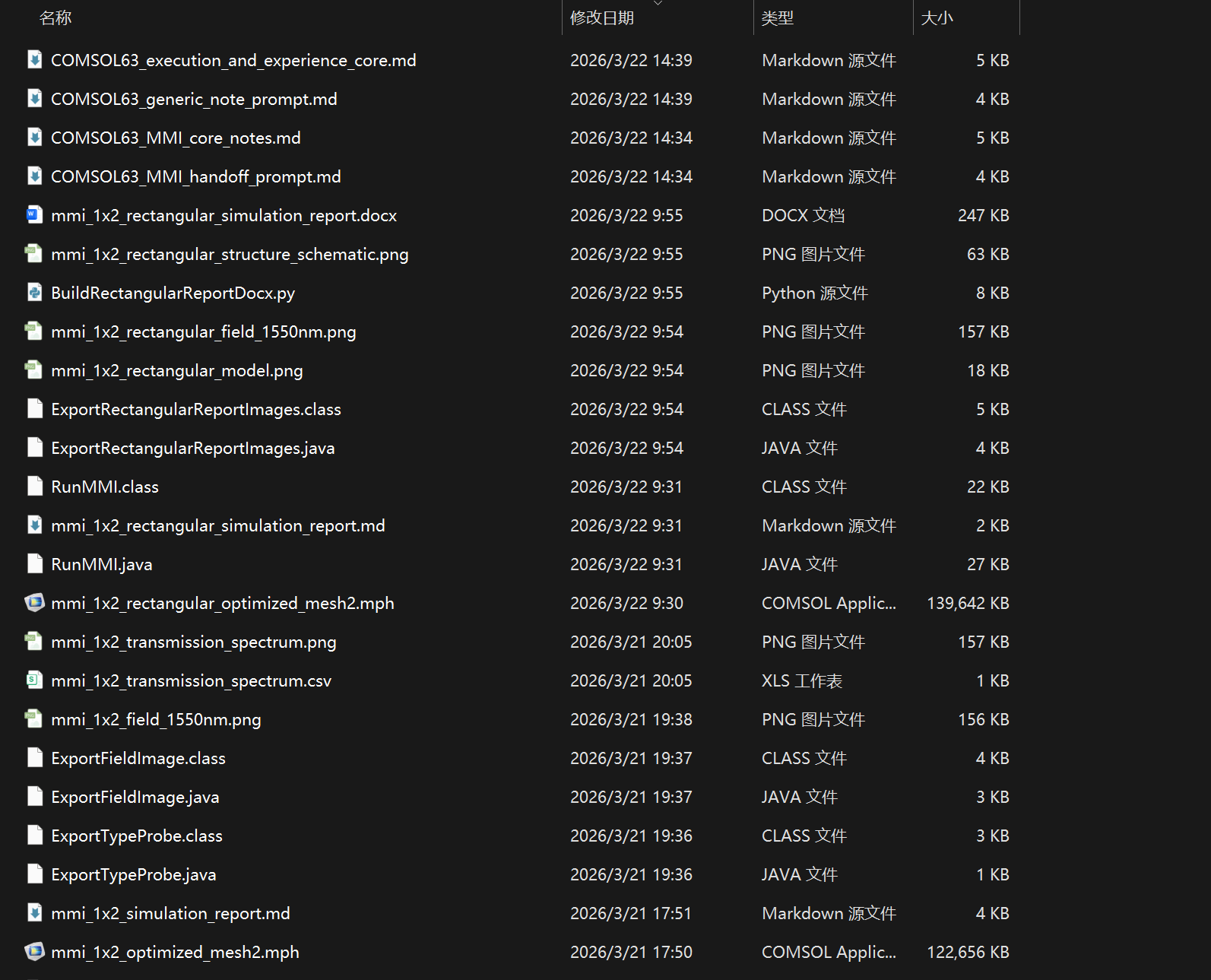The width and height of the screenshot is (1211, 980).
Task: Sort files by the 修改日期 column header
Action: (602, 17)
